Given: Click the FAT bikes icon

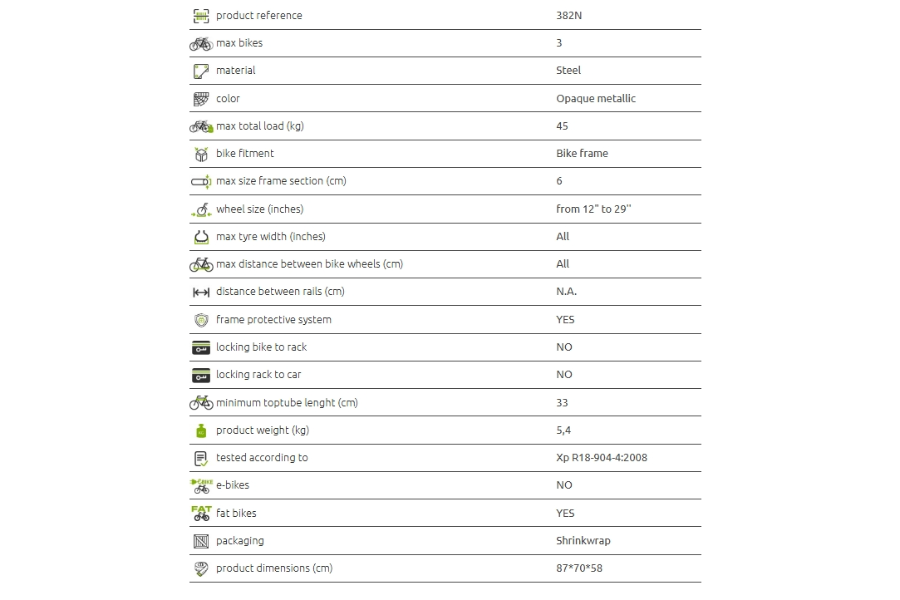Looking at the screenshot, I should point(201,513).
